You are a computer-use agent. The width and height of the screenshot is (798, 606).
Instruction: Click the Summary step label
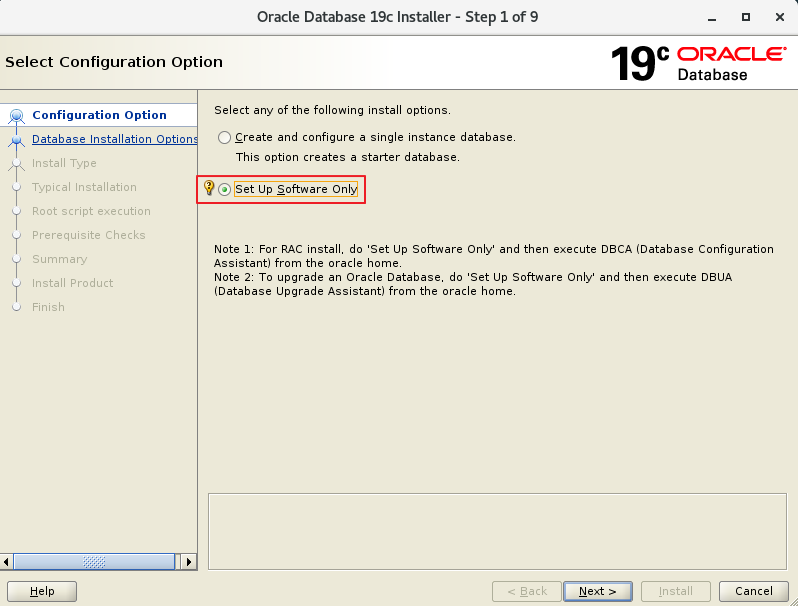[x=60, y=259]
